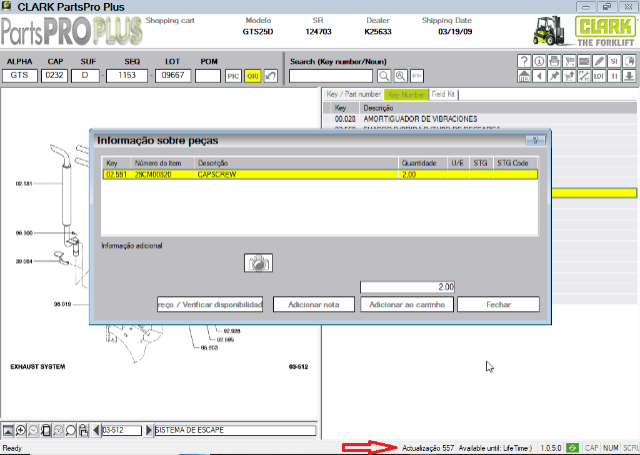Click the LOT toolbar icon
The width and height of the screenshot is (640, 455).
(599, 76)
